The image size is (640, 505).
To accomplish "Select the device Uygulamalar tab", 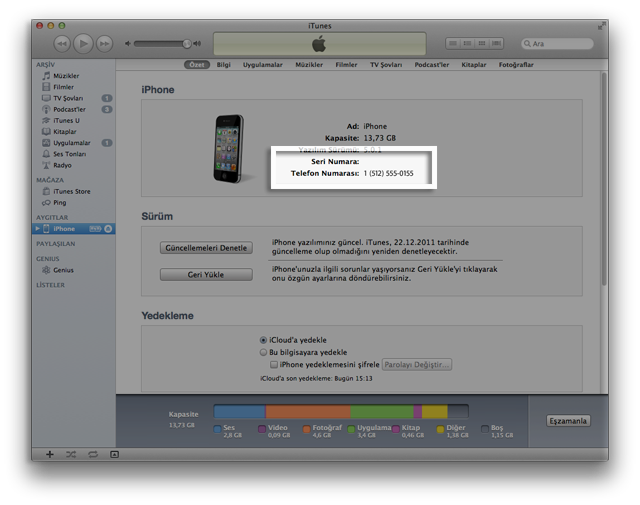I will point(263,65).
